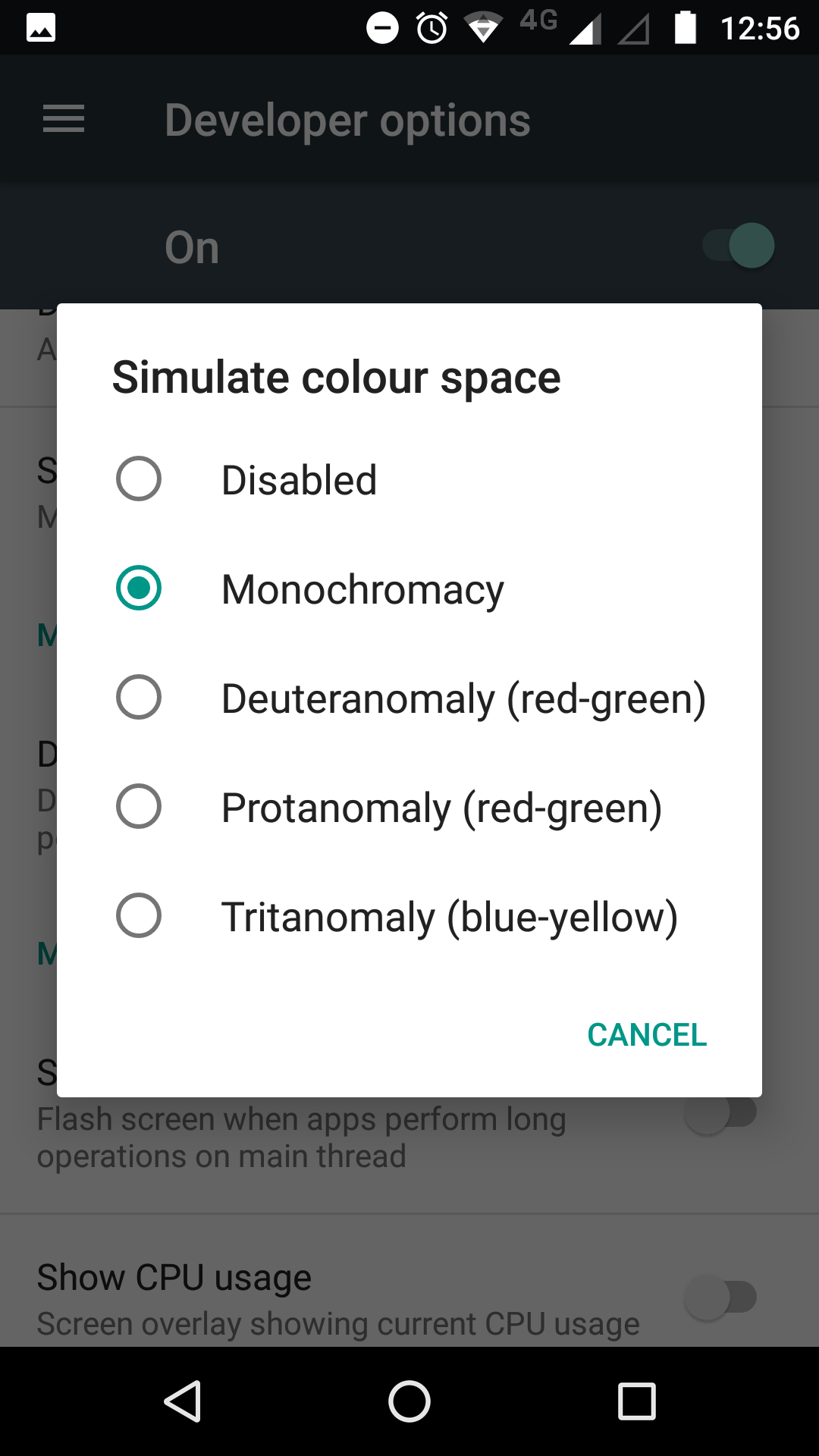This screenshot has height=1456, width=819.
Task: Tap the Developer options title text
Action: point(348,121)
